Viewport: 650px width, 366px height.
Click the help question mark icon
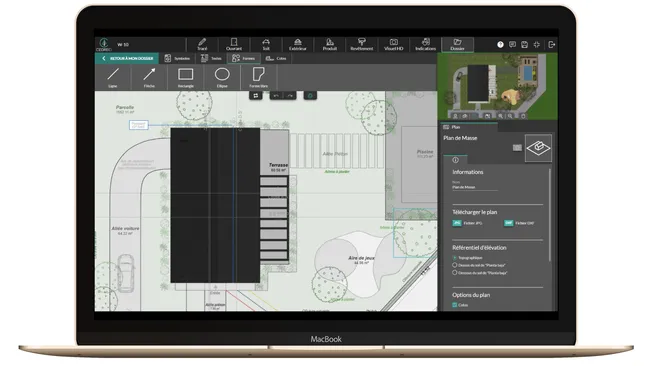pos(500,44)
